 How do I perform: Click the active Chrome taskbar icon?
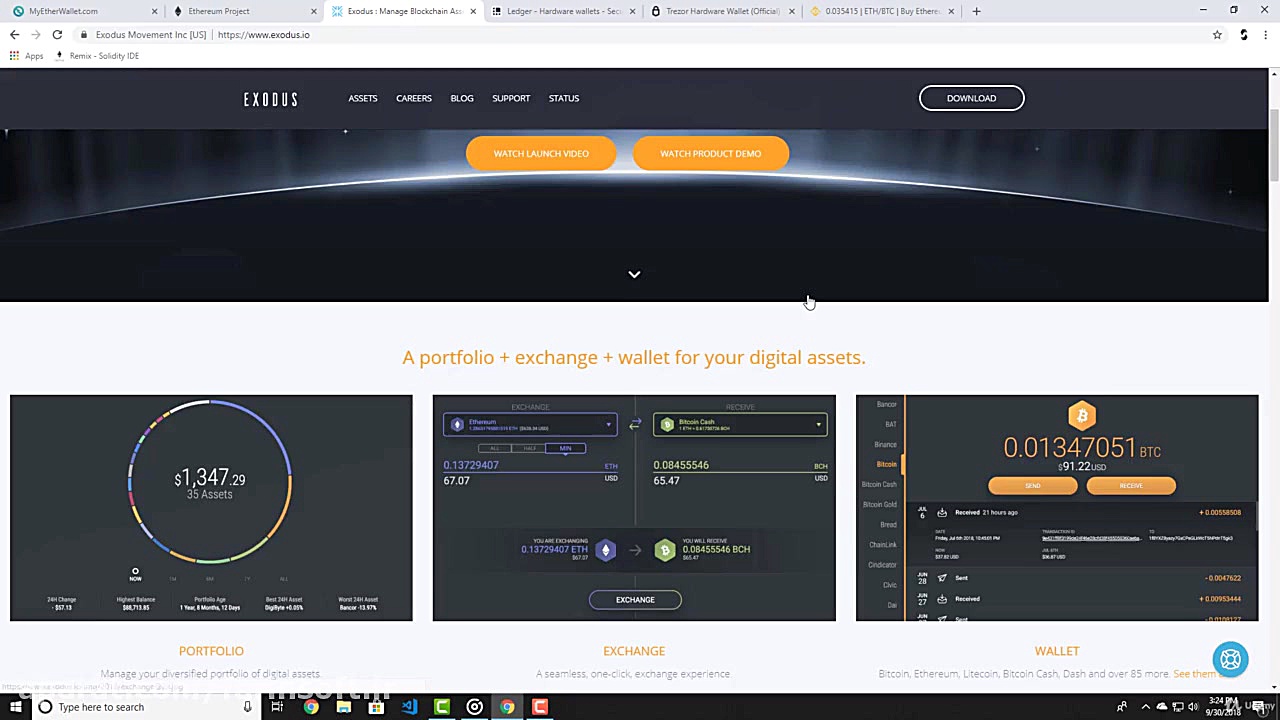pos(508,707)
